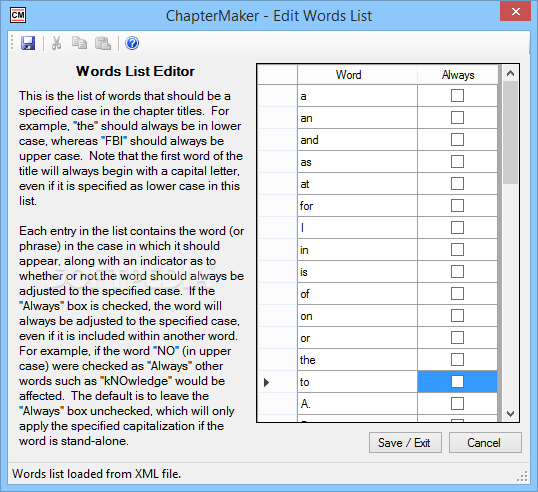Toggle the Always checkbox for "and"

(457, 140)
